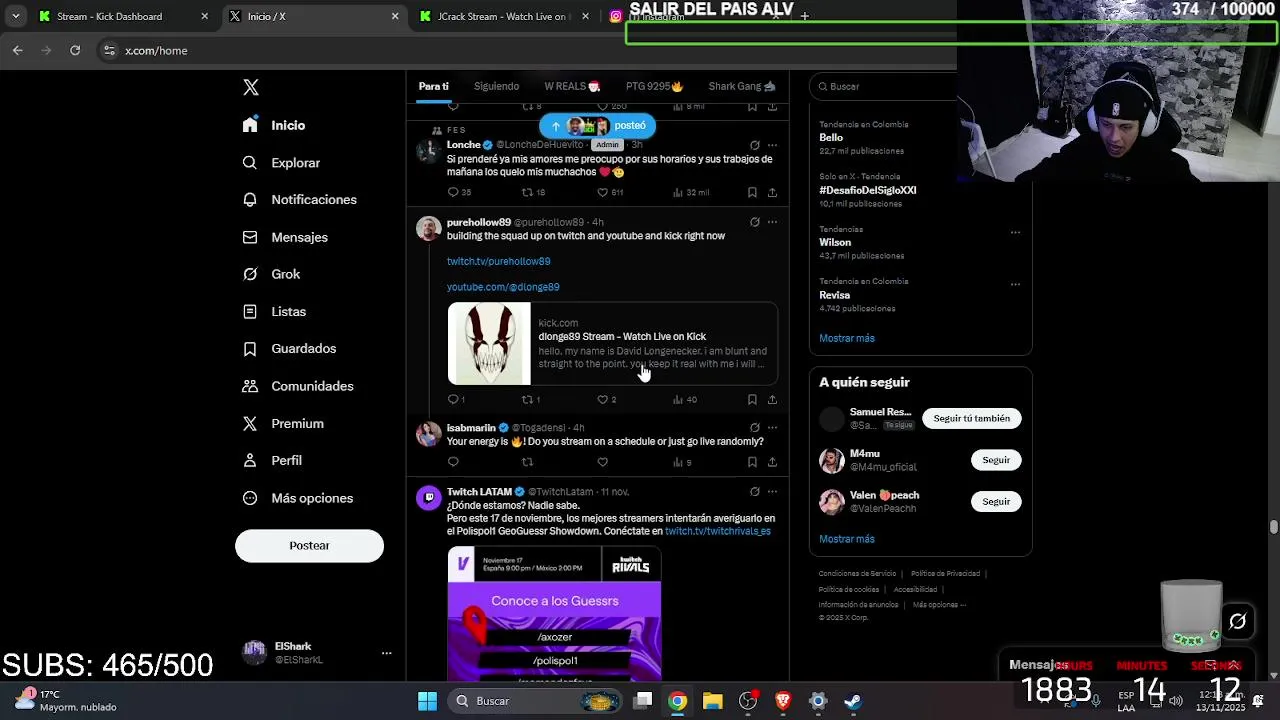This screenshot has height=720, width=1280.
Task: Switch to the W REALS tab
Action: point(572,86)
